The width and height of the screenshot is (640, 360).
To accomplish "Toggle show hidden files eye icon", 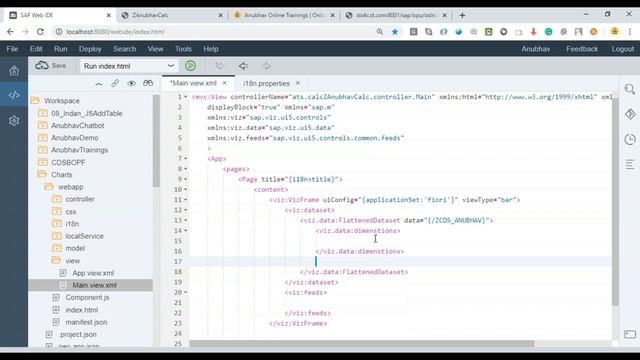I will click(x=131, y=83).
